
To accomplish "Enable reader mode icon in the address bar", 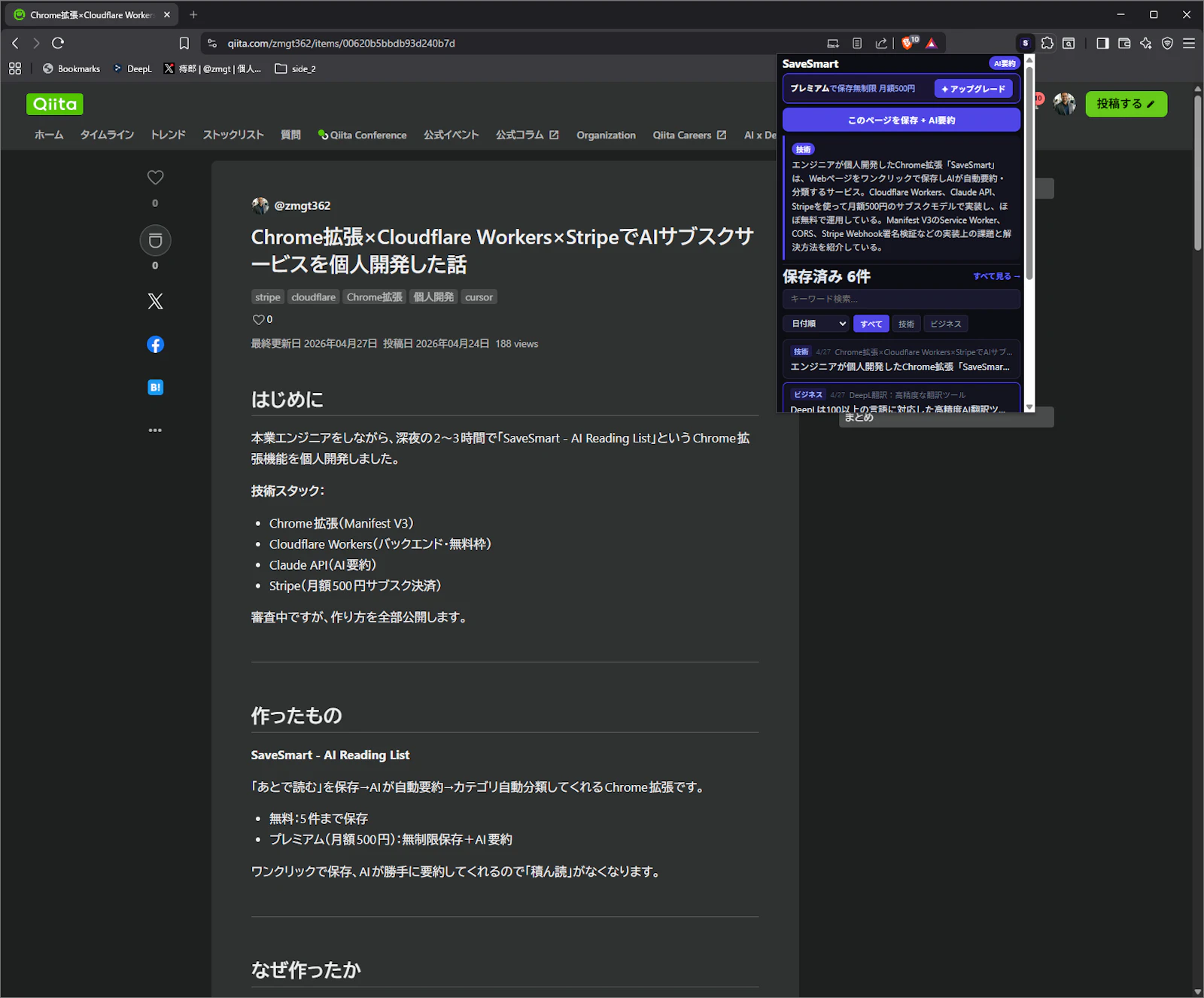I will click(x=857, y=43).
